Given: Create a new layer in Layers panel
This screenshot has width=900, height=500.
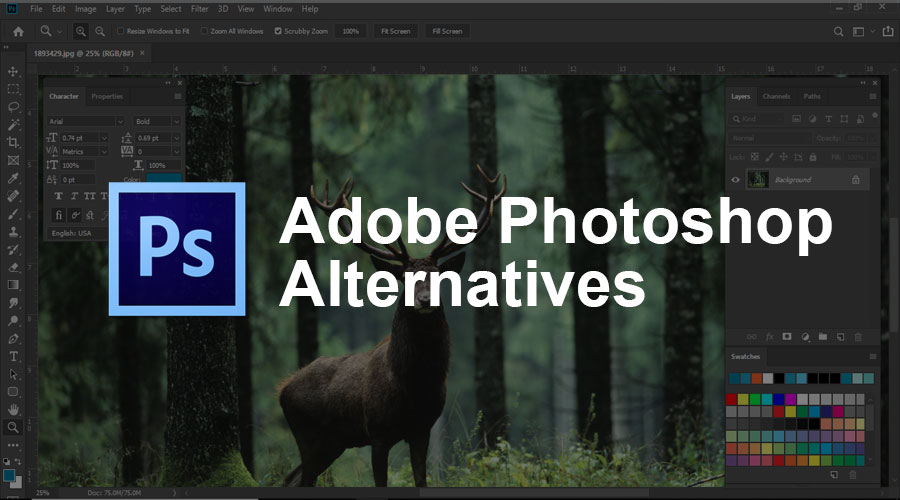Looking at the screenshot, I should (x=840, y=337).
